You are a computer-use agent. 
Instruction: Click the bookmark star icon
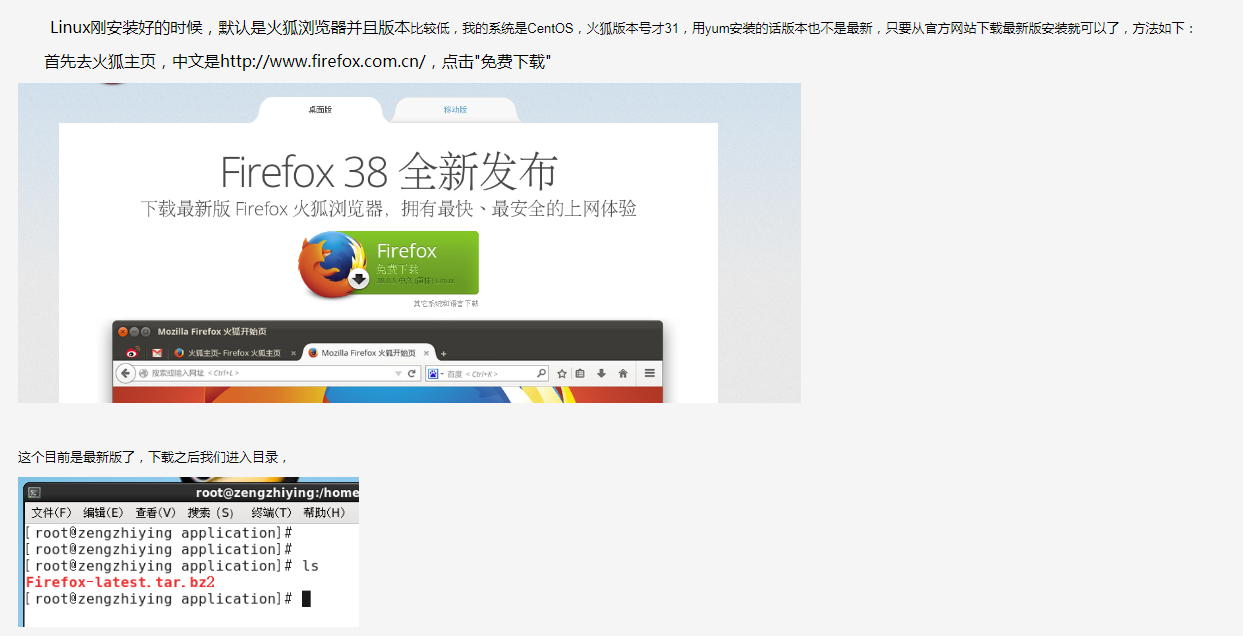tap(562, 374)
